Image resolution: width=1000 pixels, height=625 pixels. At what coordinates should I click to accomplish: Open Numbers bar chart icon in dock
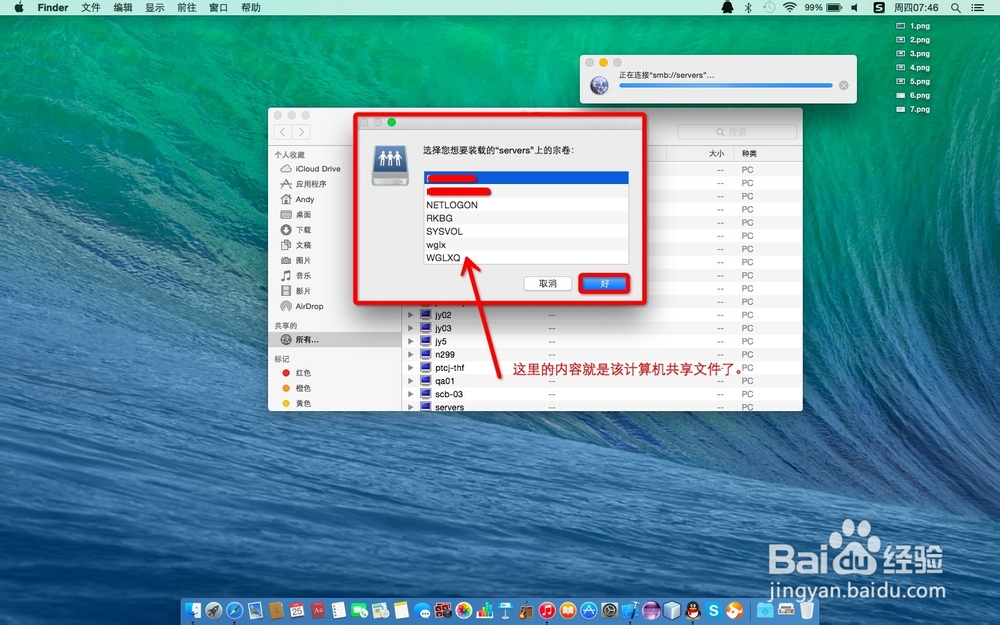tap(485, 610)
